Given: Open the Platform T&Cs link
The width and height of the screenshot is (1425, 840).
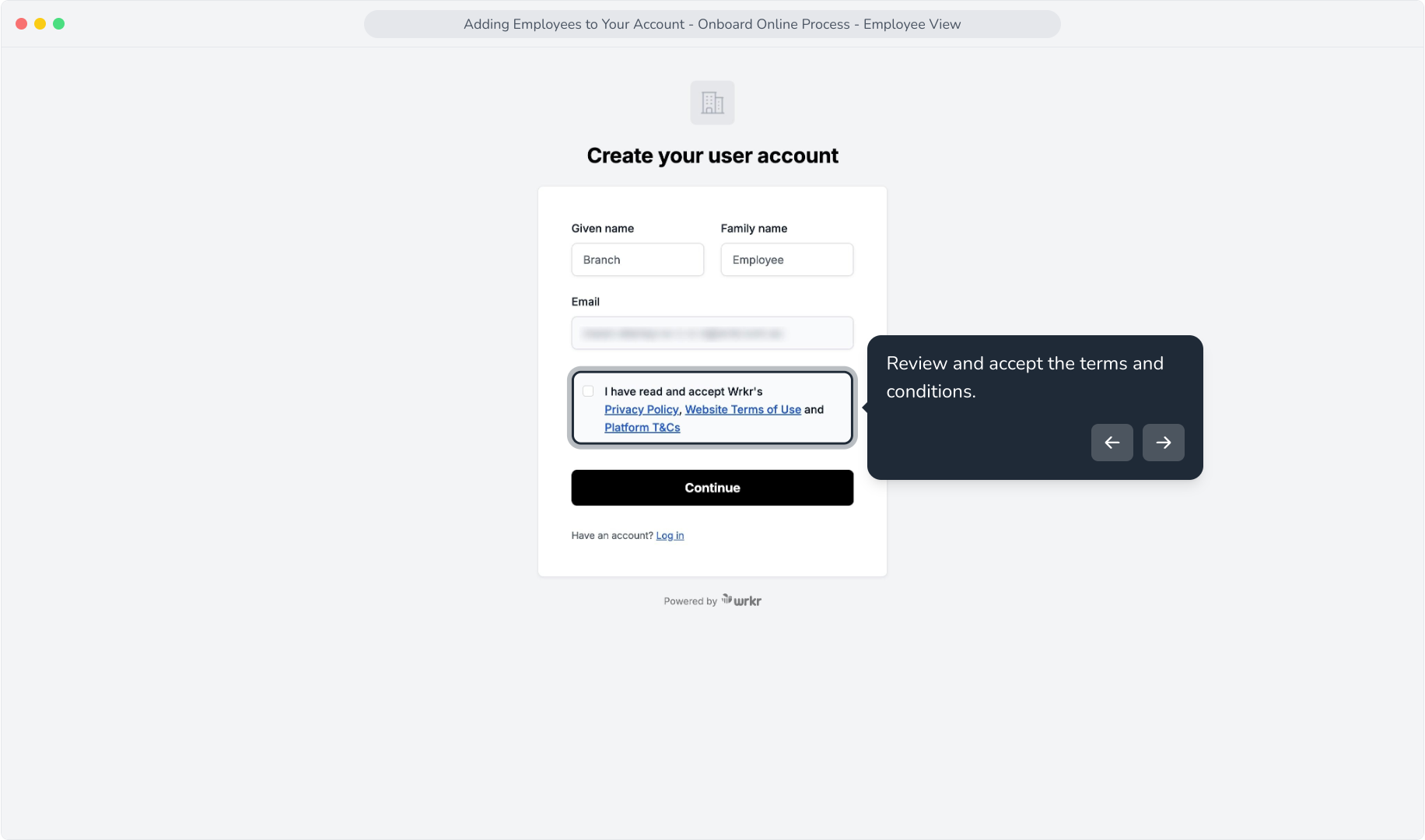Looking at the screenshot, I should [x=642, y=427].
